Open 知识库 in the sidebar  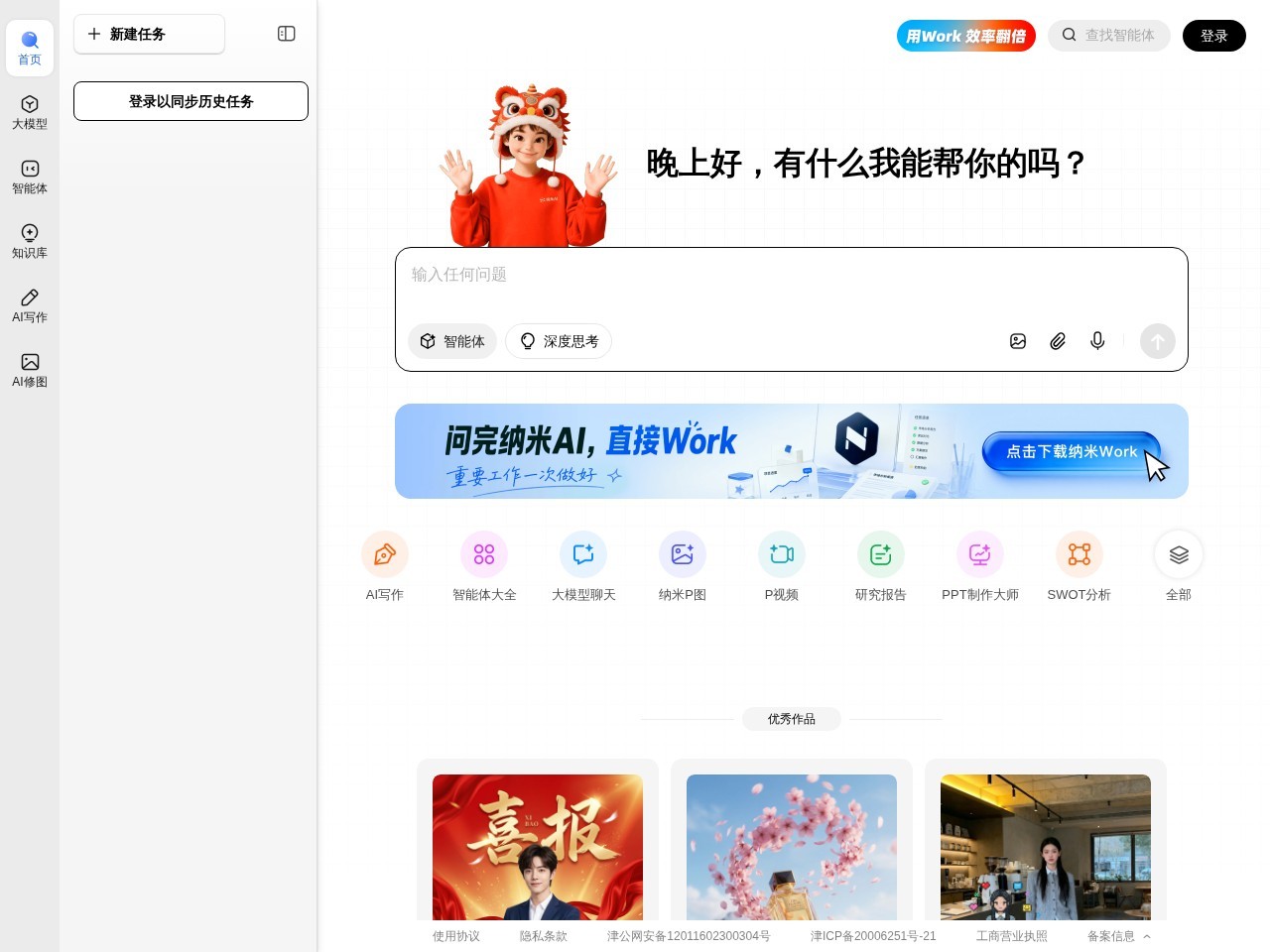click(30, 242)
